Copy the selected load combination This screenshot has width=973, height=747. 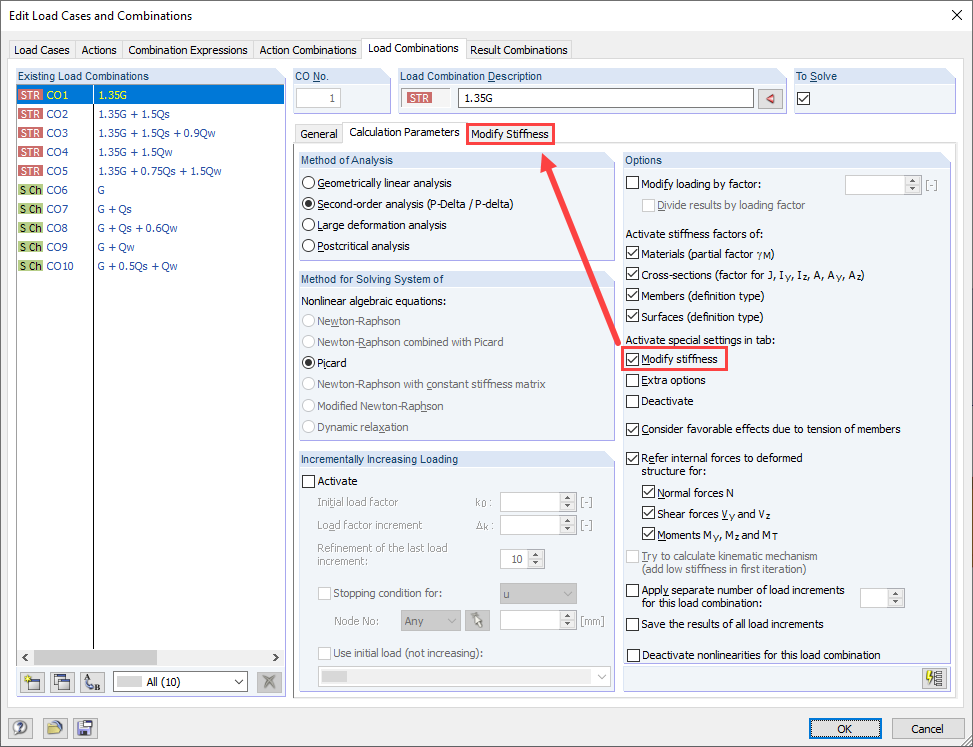point(62,681)
